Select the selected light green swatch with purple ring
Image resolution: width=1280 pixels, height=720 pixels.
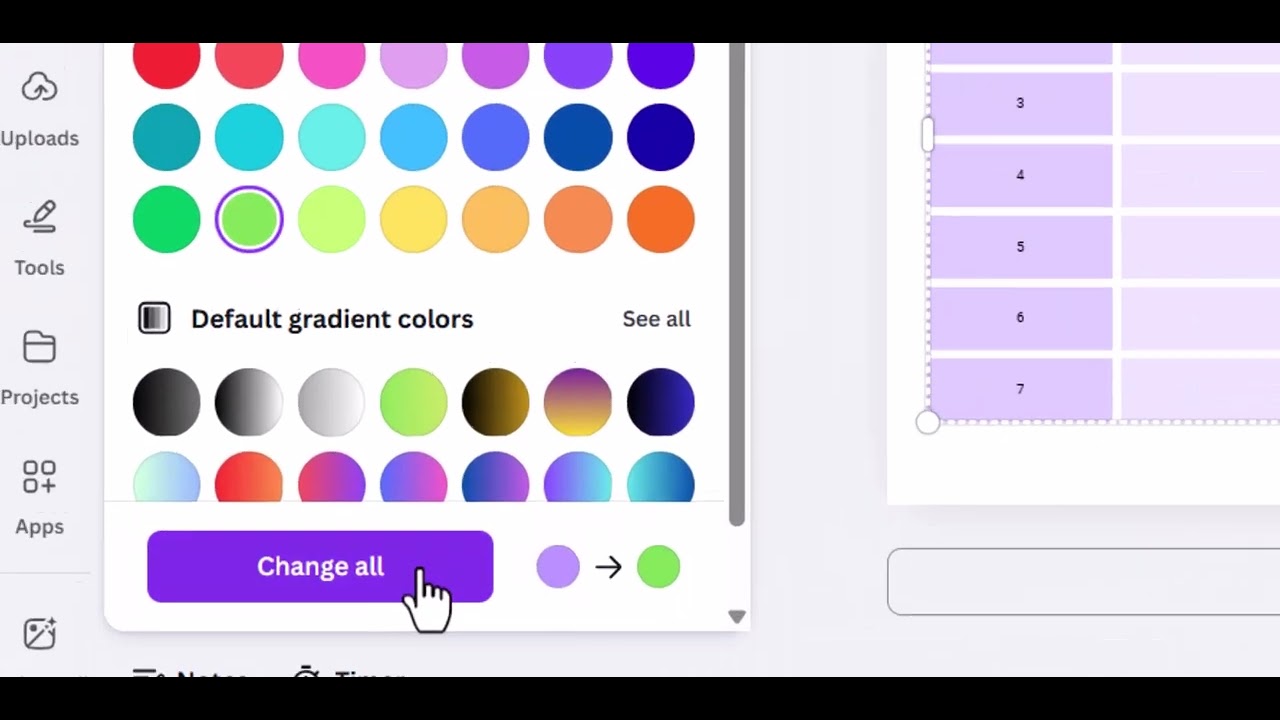click(x=249, y=219)
